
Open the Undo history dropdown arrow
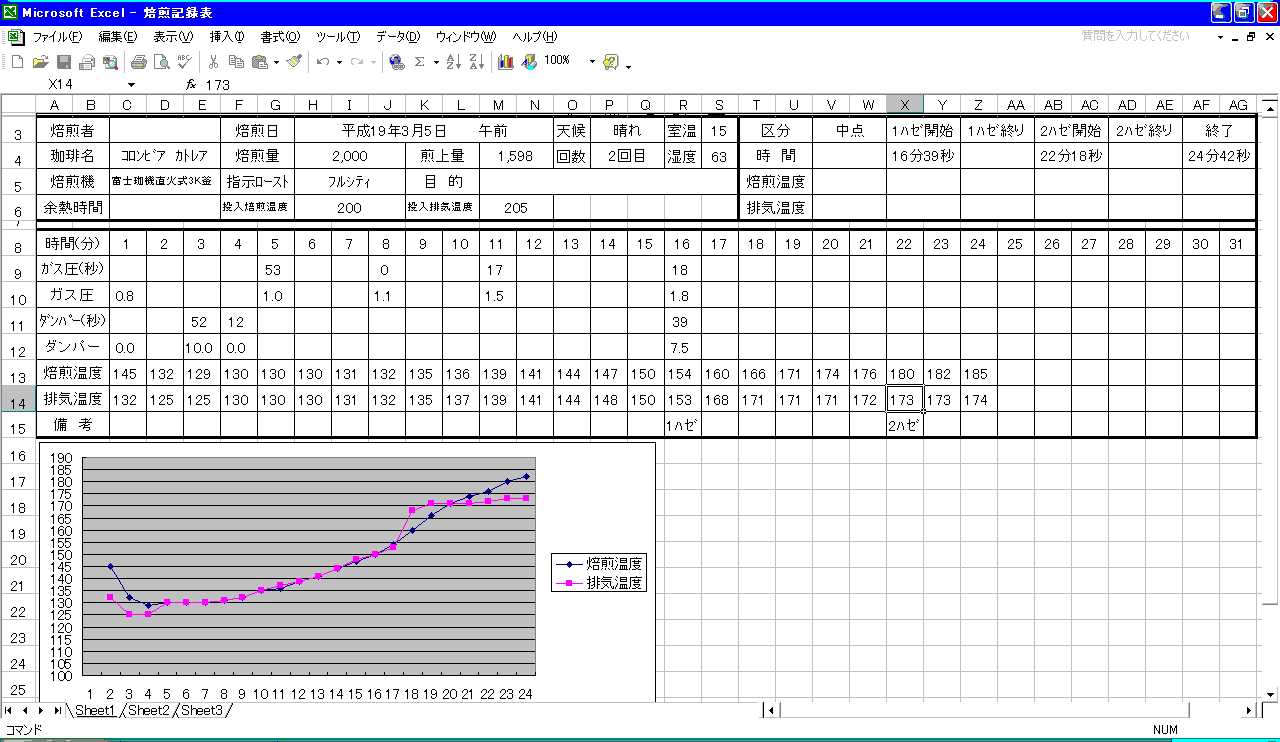pyautogui.click(x=340, y=62)
